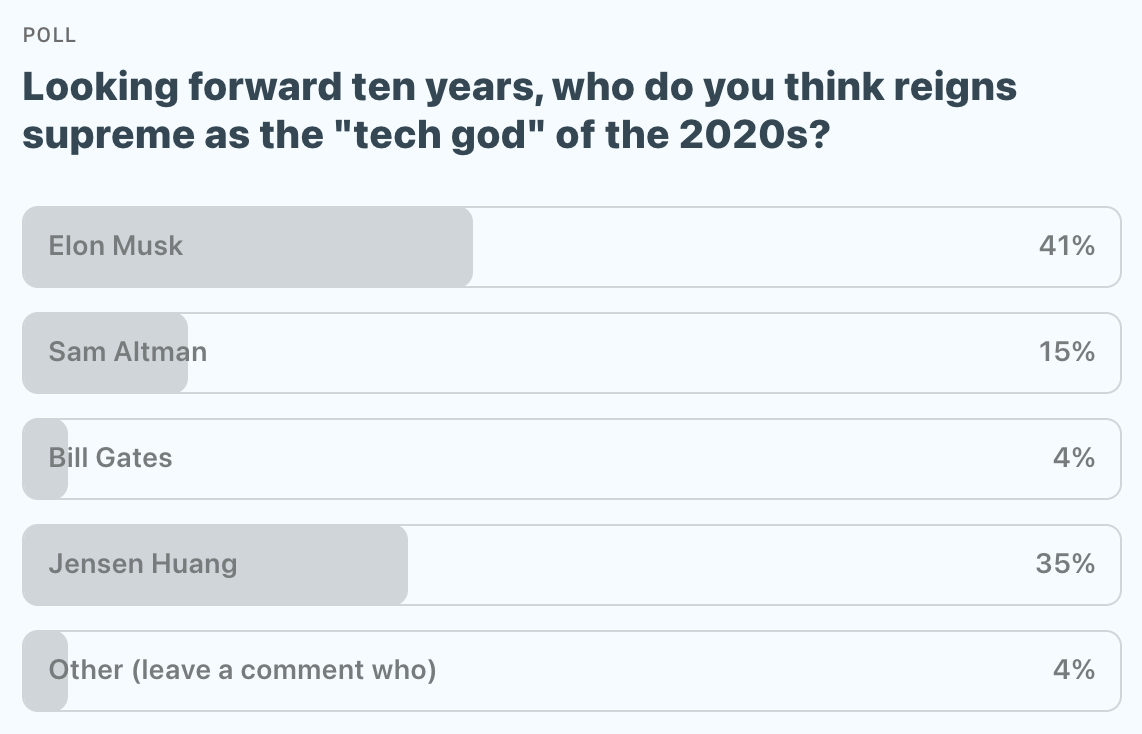
Task: Click the POLL label above the question
Action: [49, 36]
